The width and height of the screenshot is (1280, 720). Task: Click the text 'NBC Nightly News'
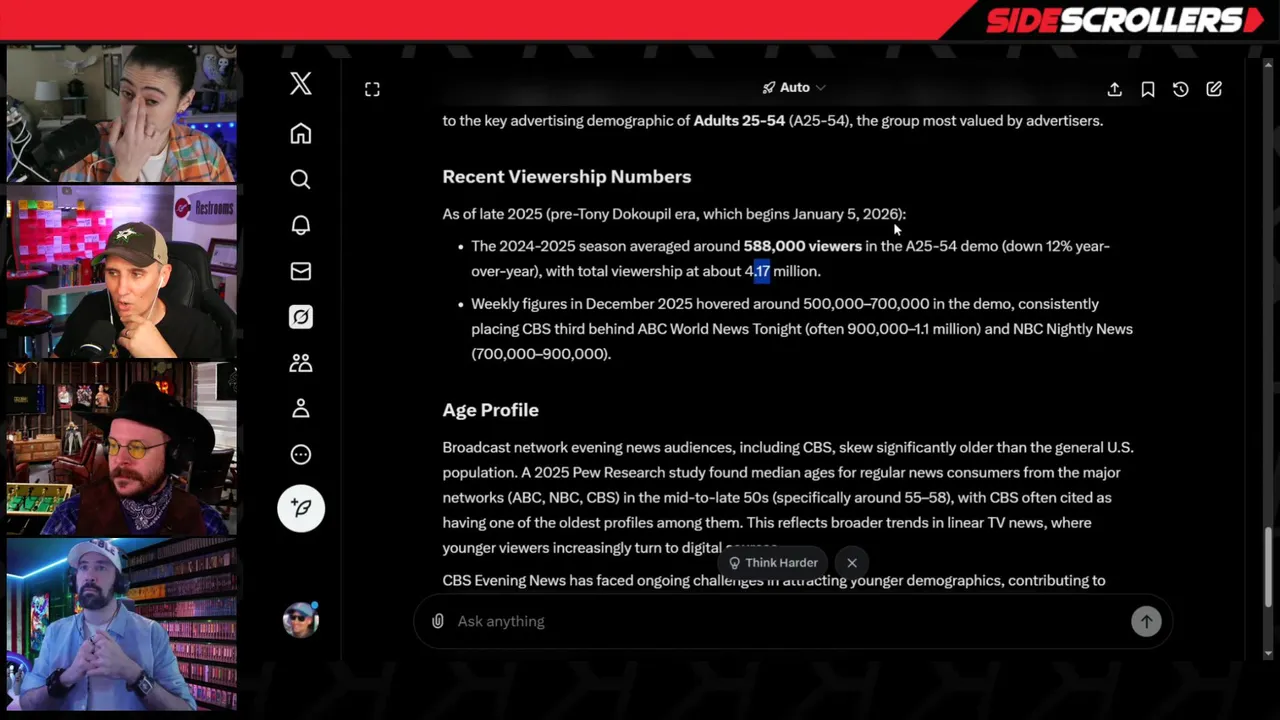coord(1073,329)
